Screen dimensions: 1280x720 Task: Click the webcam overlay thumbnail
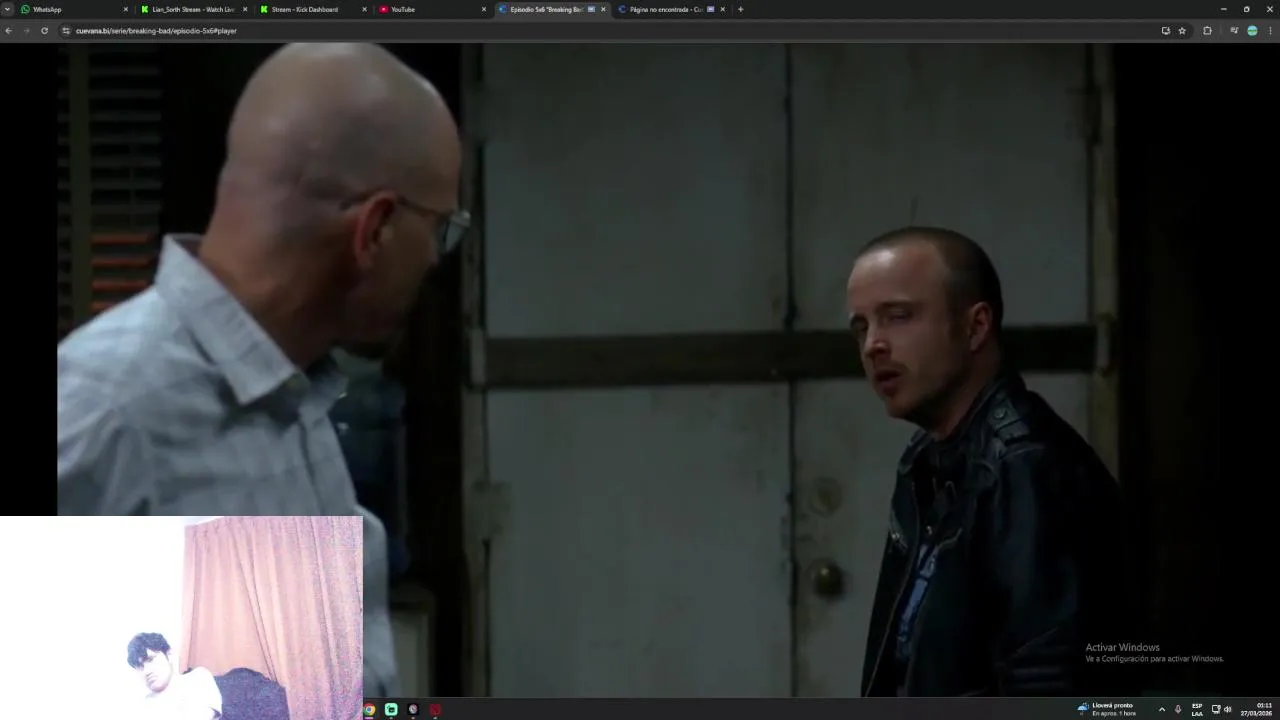click(181, 618)
